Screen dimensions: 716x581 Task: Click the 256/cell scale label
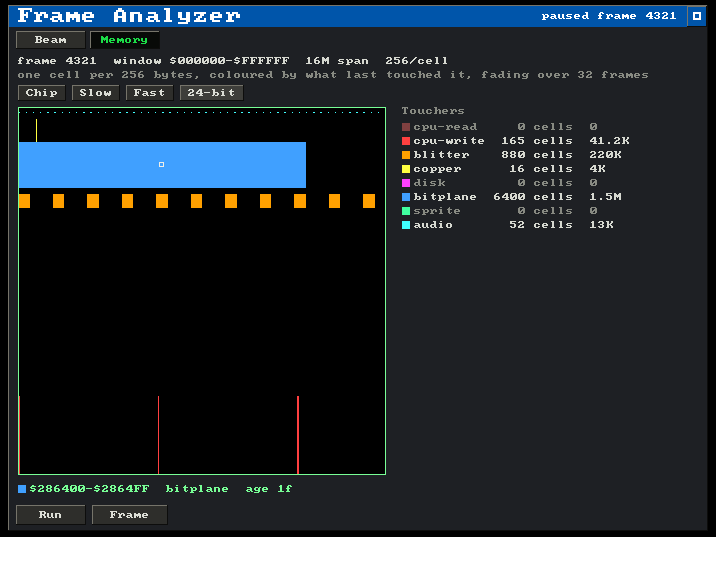[416, 61]
